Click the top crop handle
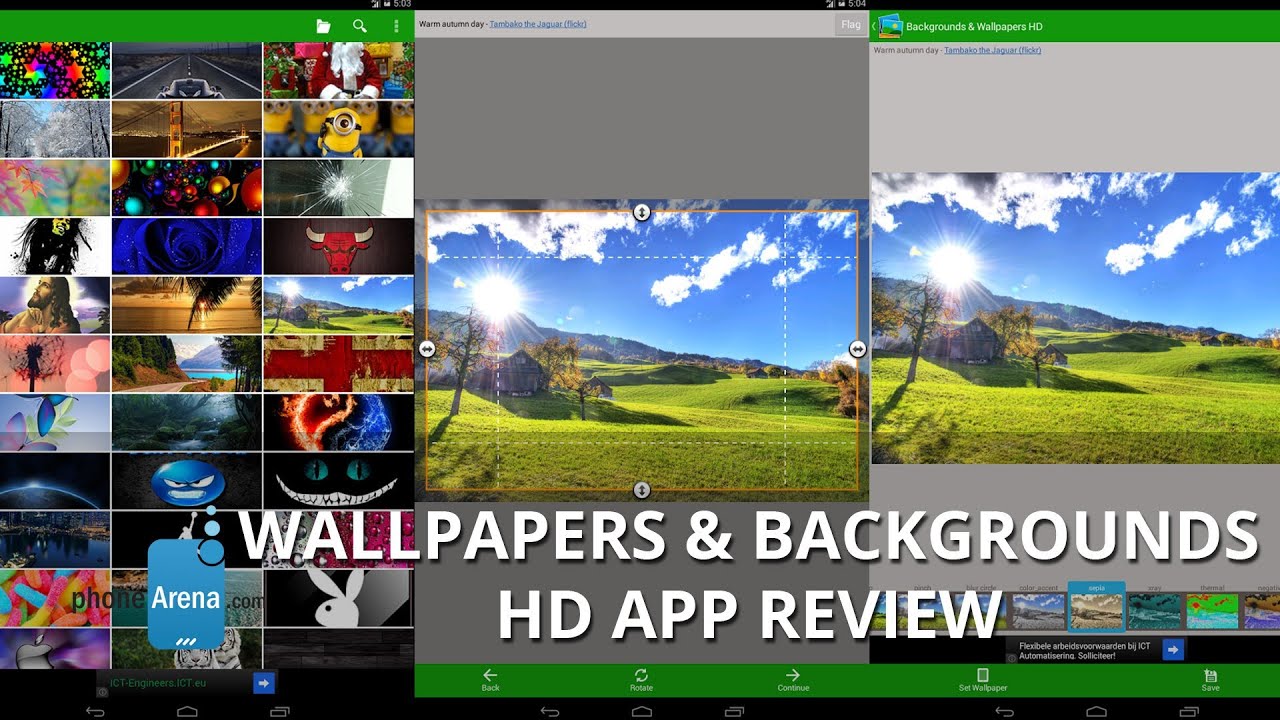 click(642, 212)
